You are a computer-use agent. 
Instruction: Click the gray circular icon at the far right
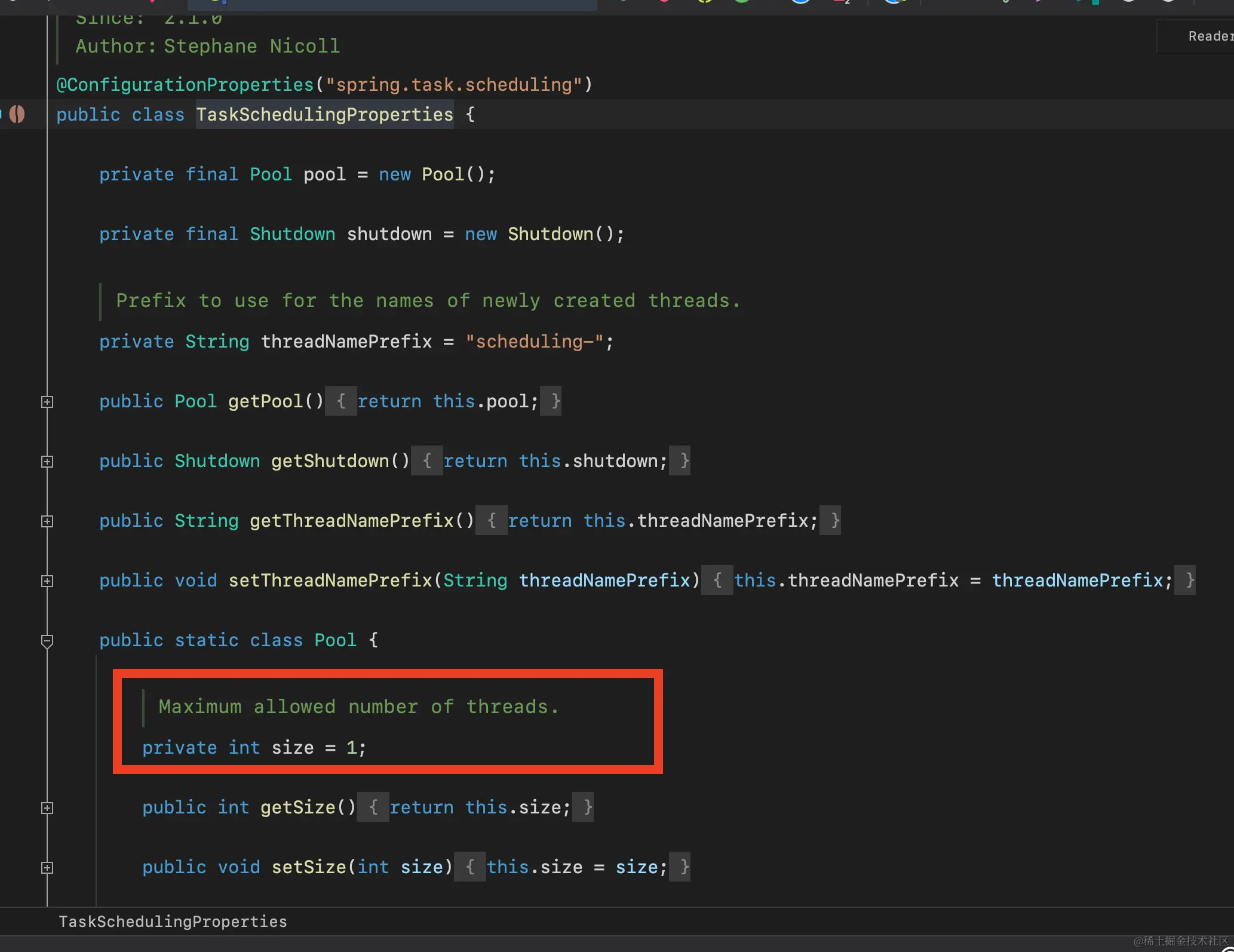point(1168,2)
